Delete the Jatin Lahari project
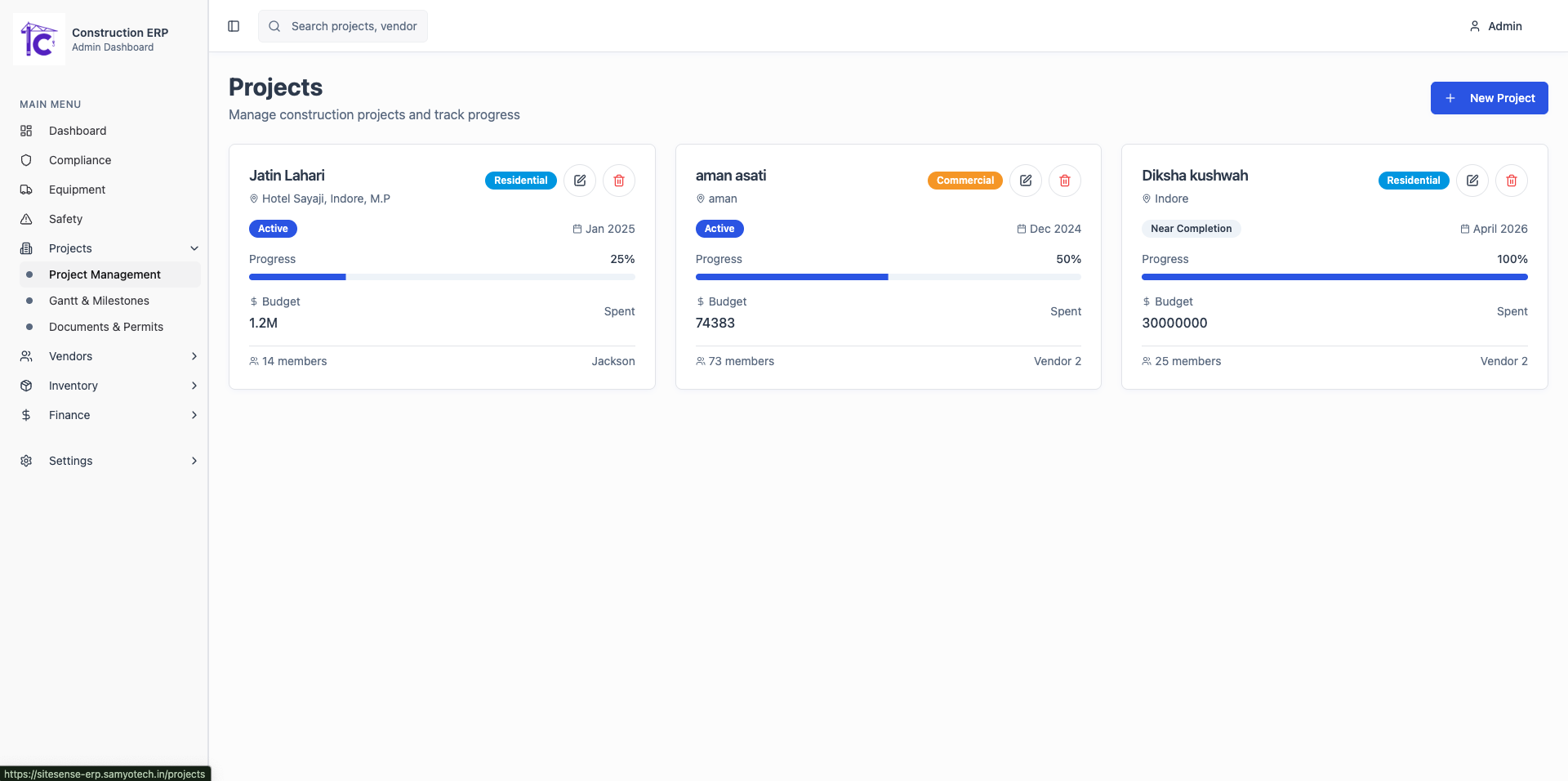 [619, 181]
